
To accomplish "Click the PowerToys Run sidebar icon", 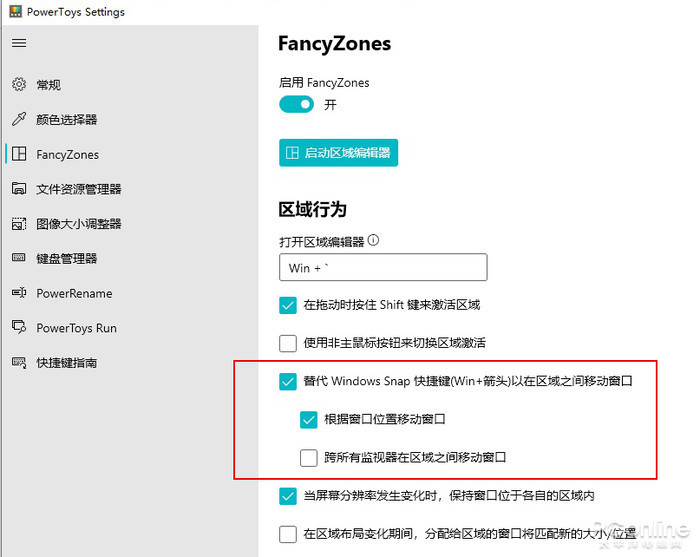I will (x=19, y=327).
